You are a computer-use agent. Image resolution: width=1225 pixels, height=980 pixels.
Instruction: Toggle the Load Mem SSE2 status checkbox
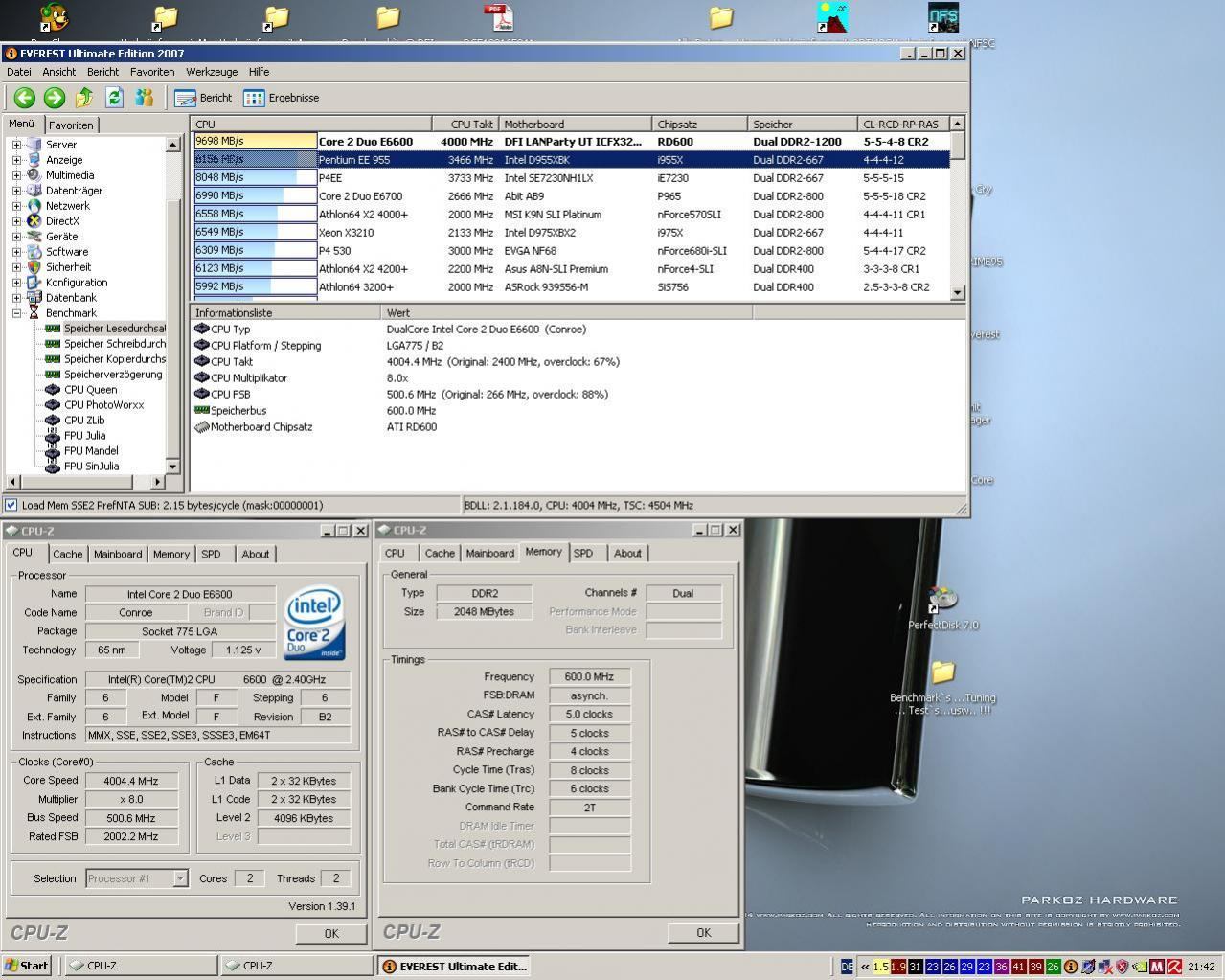coord(11,505)
